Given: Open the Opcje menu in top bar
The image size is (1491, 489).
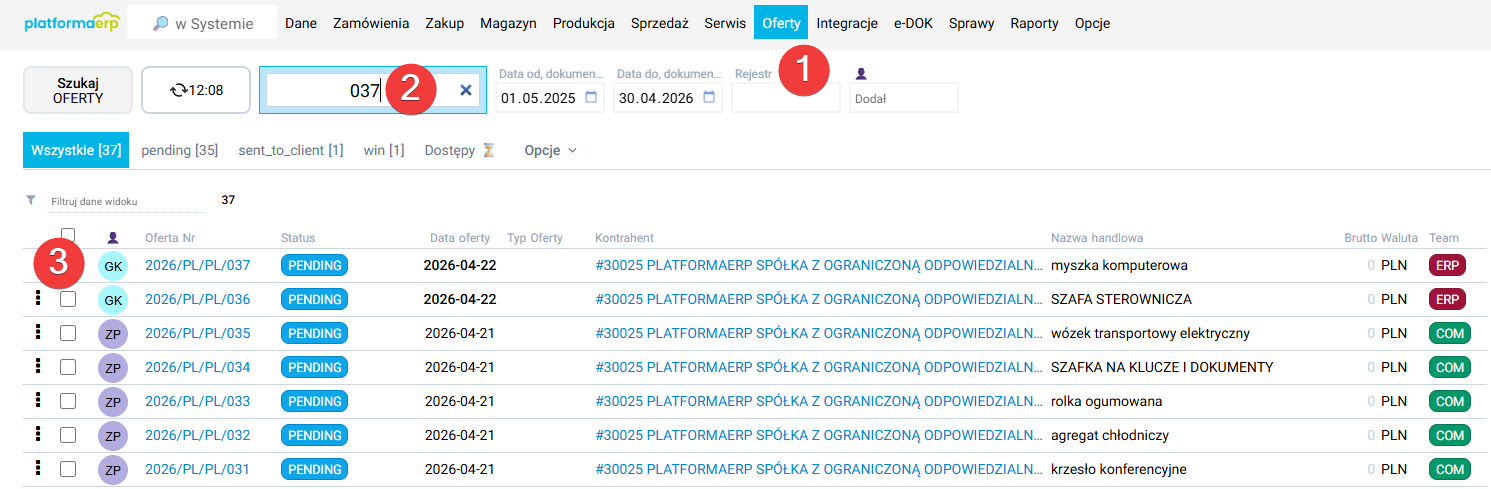Looking at the screenshot, I should 1092,23.
